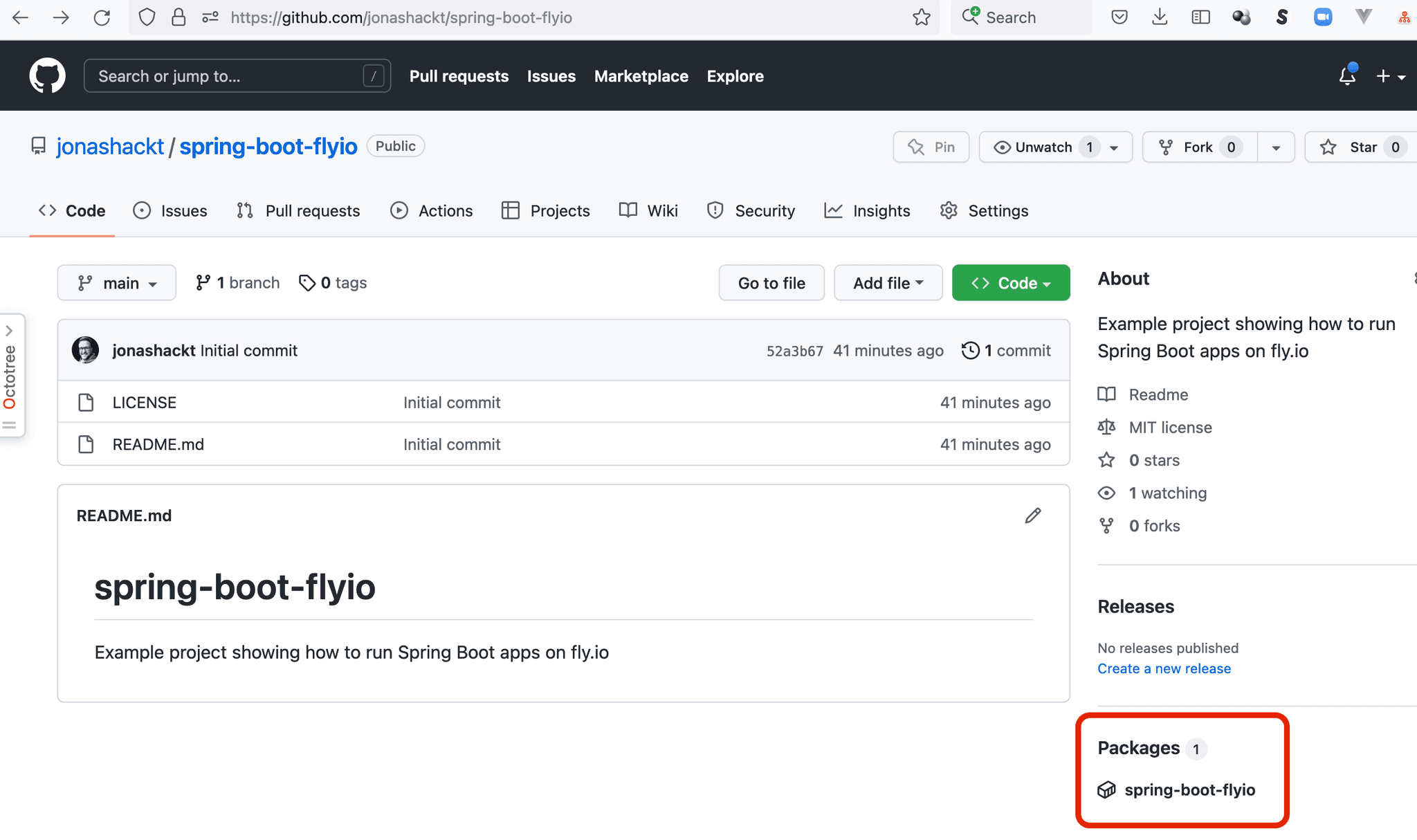Open browser downloads arrow icon
This screenshot has width=1417, height=840.
point(1160,17)
